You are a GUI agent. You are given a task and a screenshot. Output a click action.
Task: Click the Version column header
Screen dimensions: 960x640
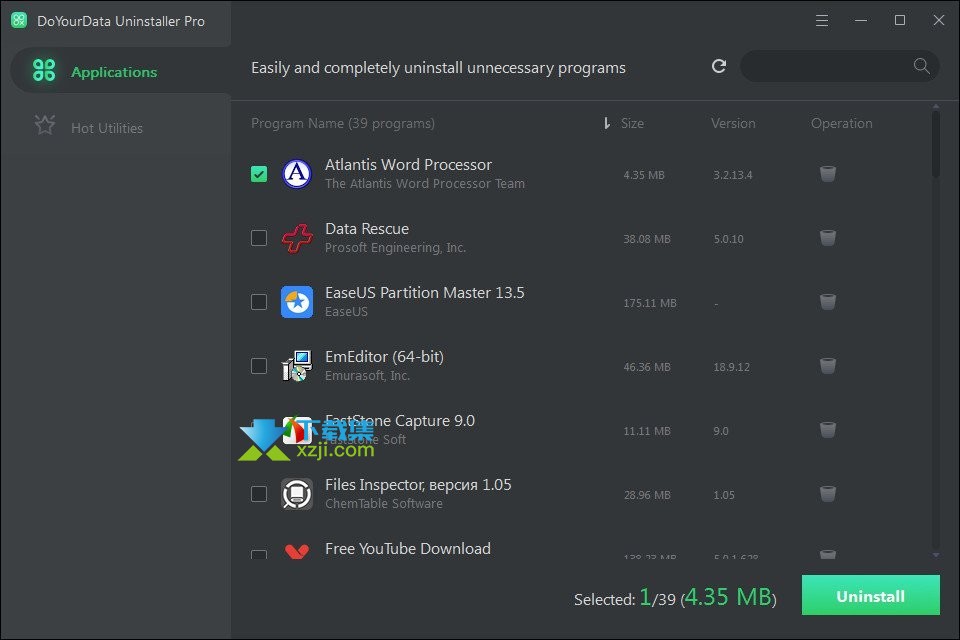click(733, 123)
